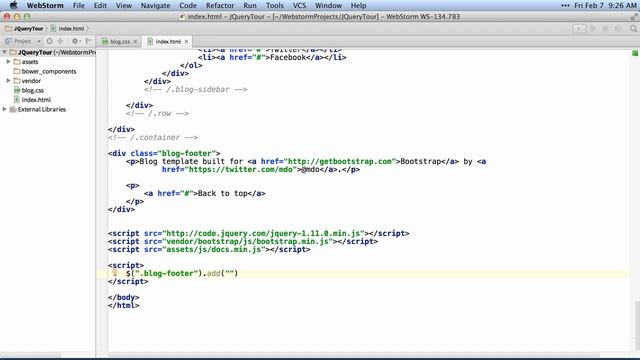
Task: Click the bootstrap.min.js script line
Action: (243, 241)
